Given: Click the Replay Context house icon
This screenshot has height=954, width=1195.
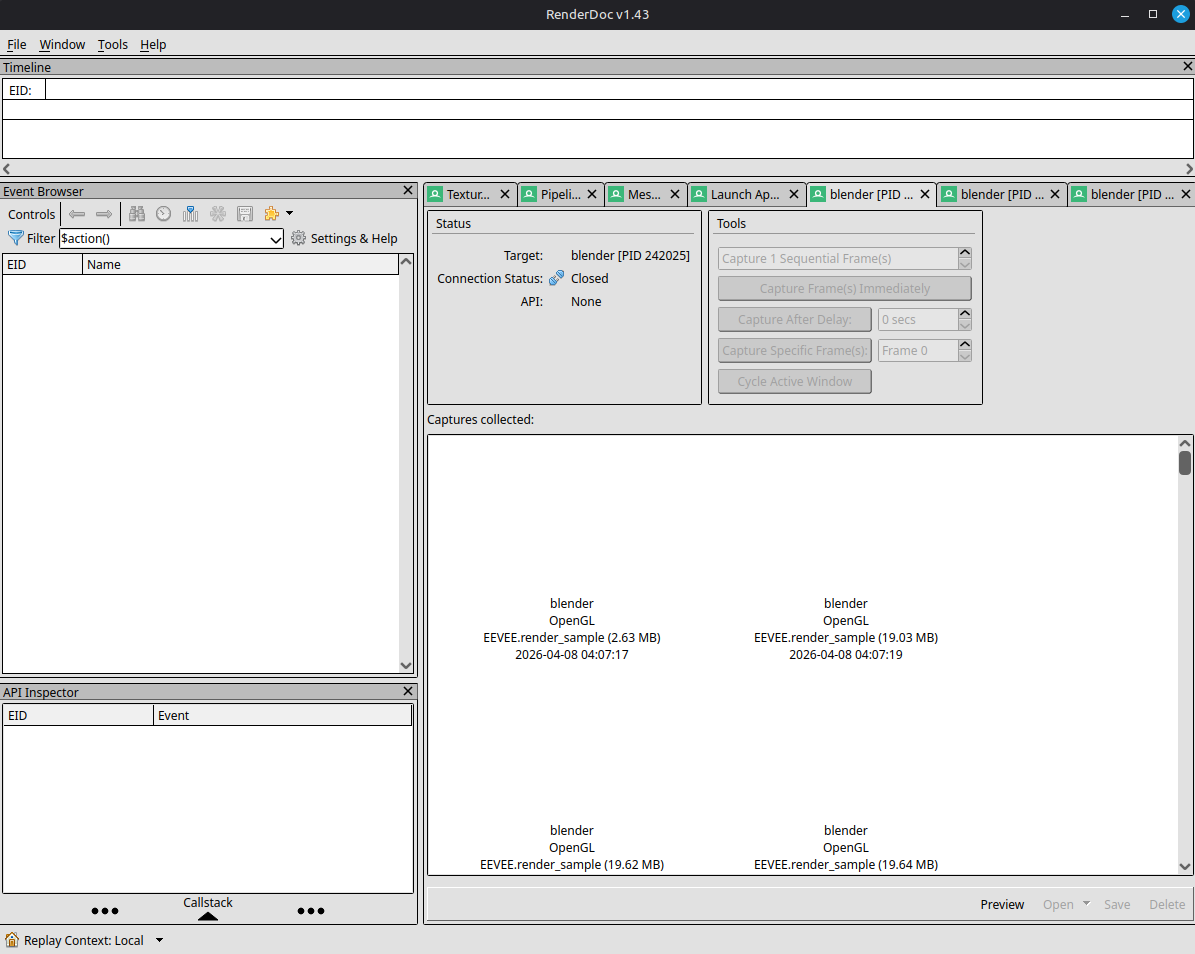Looking at the screenshot, I should tap(12, 940).
